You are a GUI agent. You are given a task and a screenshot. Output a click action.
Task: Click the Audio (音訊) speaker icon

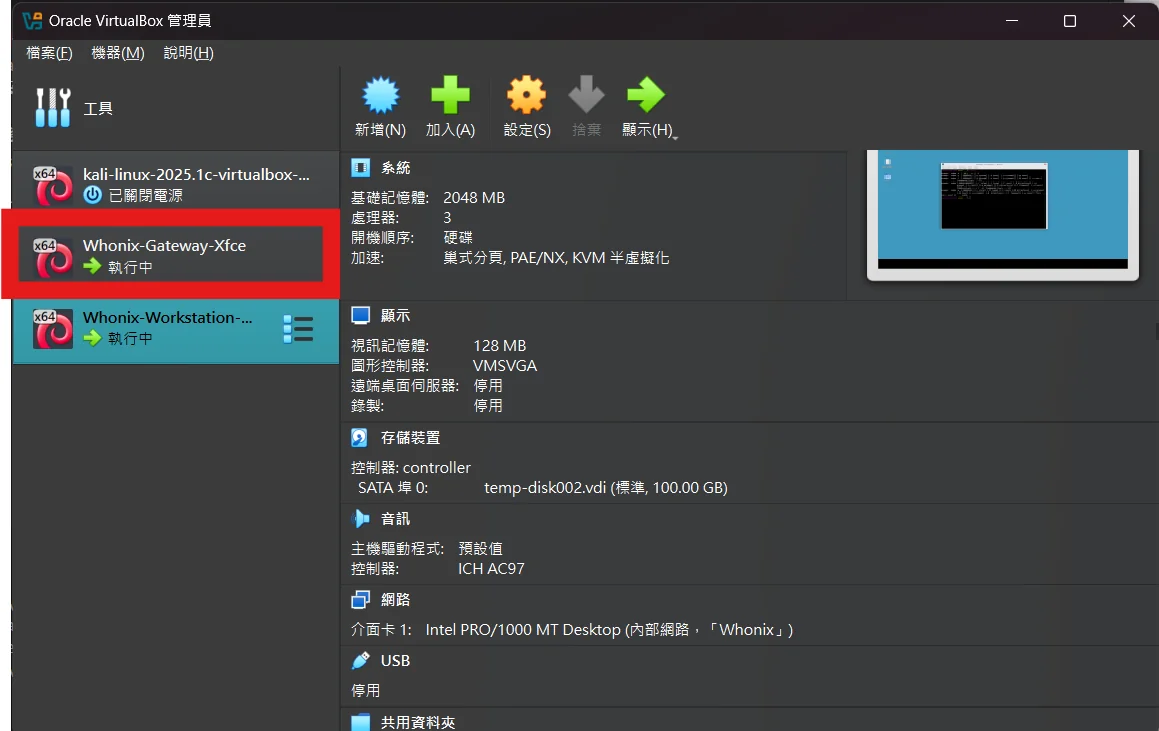click(360, 519)
